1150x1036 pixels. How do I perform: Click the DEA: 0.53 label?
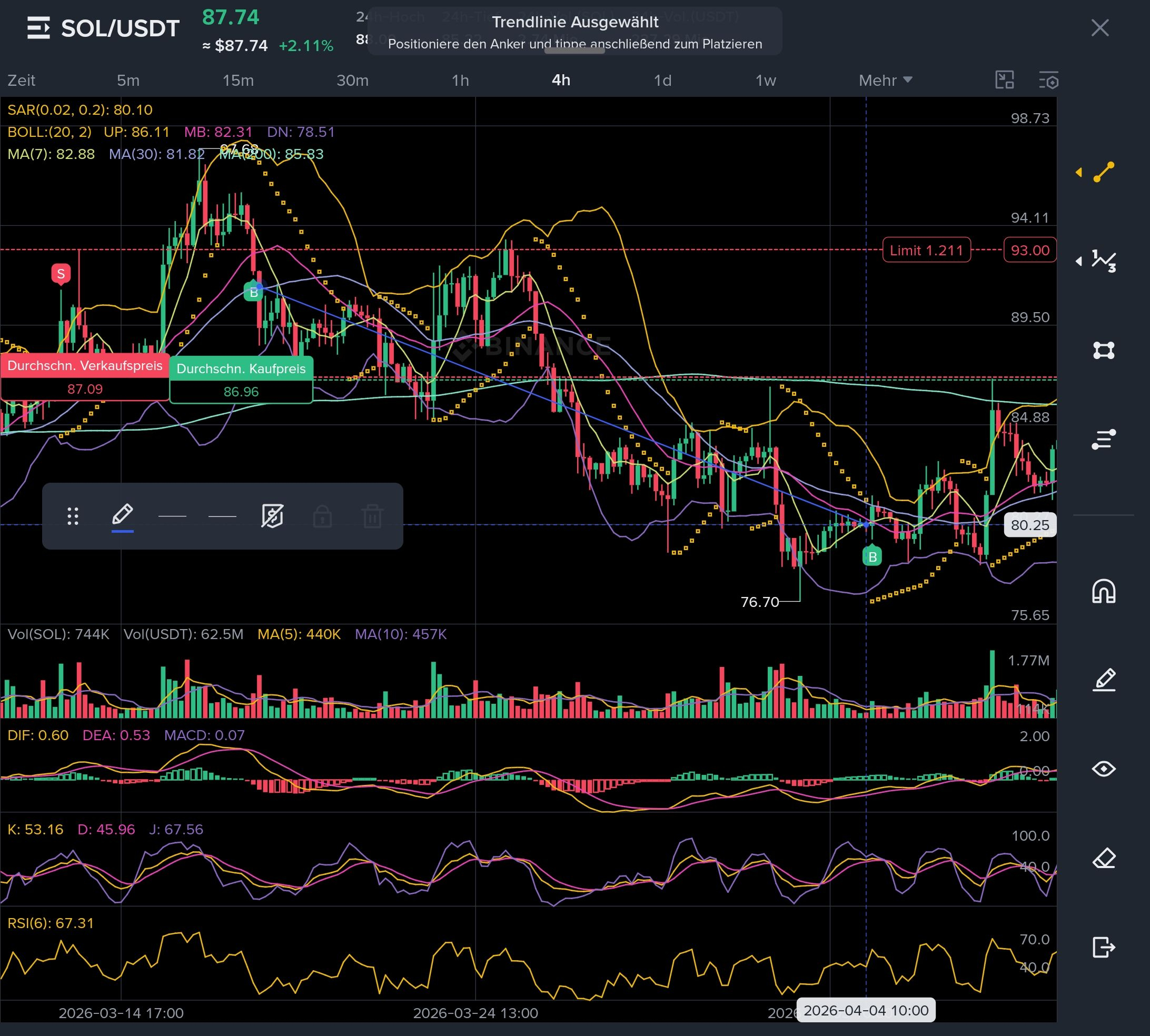point(116,735)
